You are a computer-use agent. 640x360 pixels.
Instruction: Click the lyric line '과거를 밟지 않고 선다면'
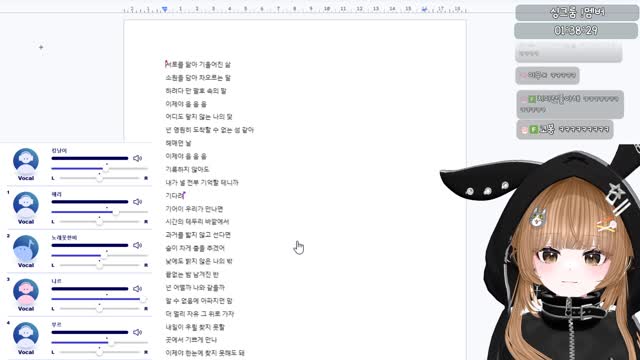coord(198,235)
